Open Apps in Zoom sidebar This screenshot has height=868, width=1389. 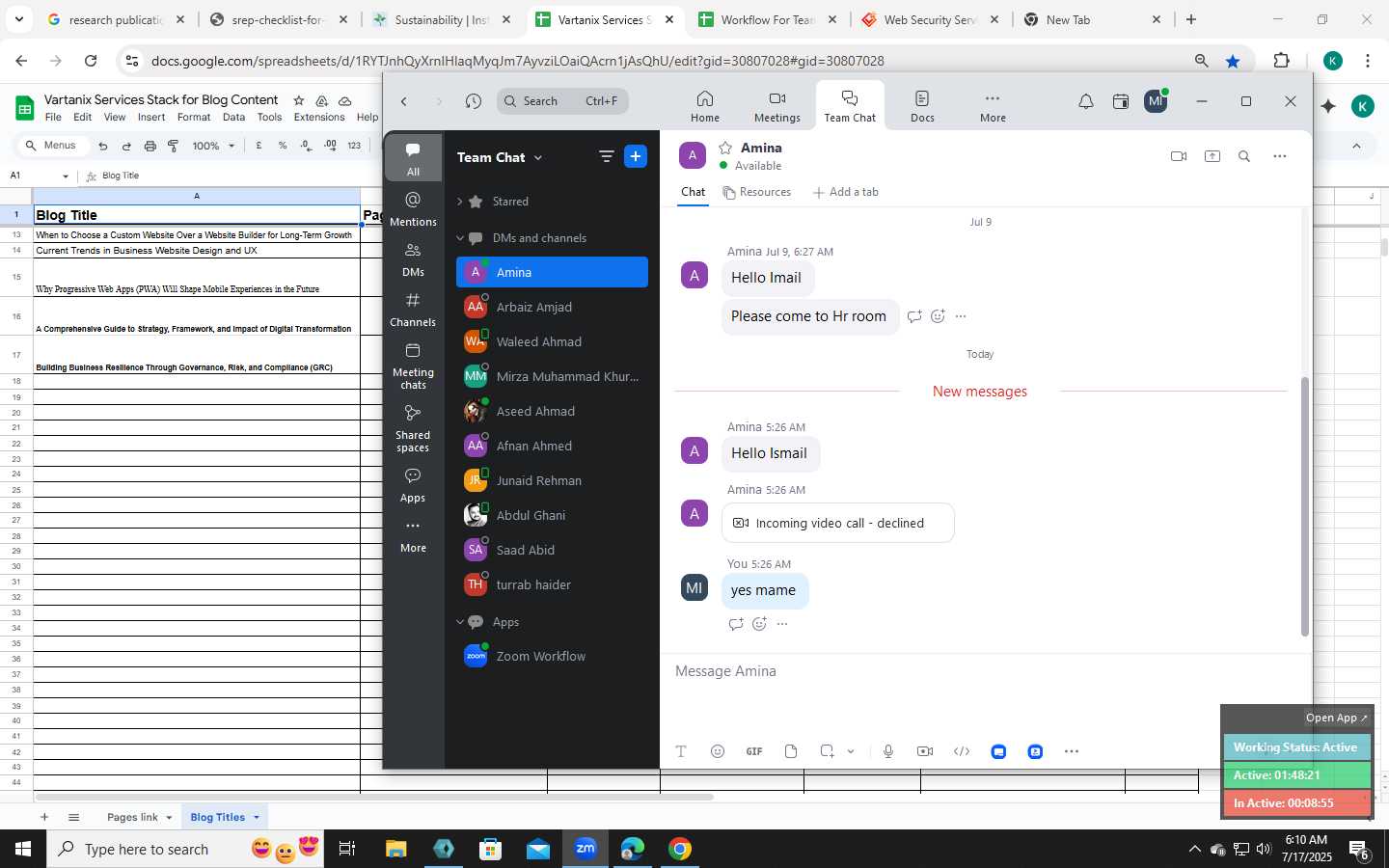tap(413, 485)
